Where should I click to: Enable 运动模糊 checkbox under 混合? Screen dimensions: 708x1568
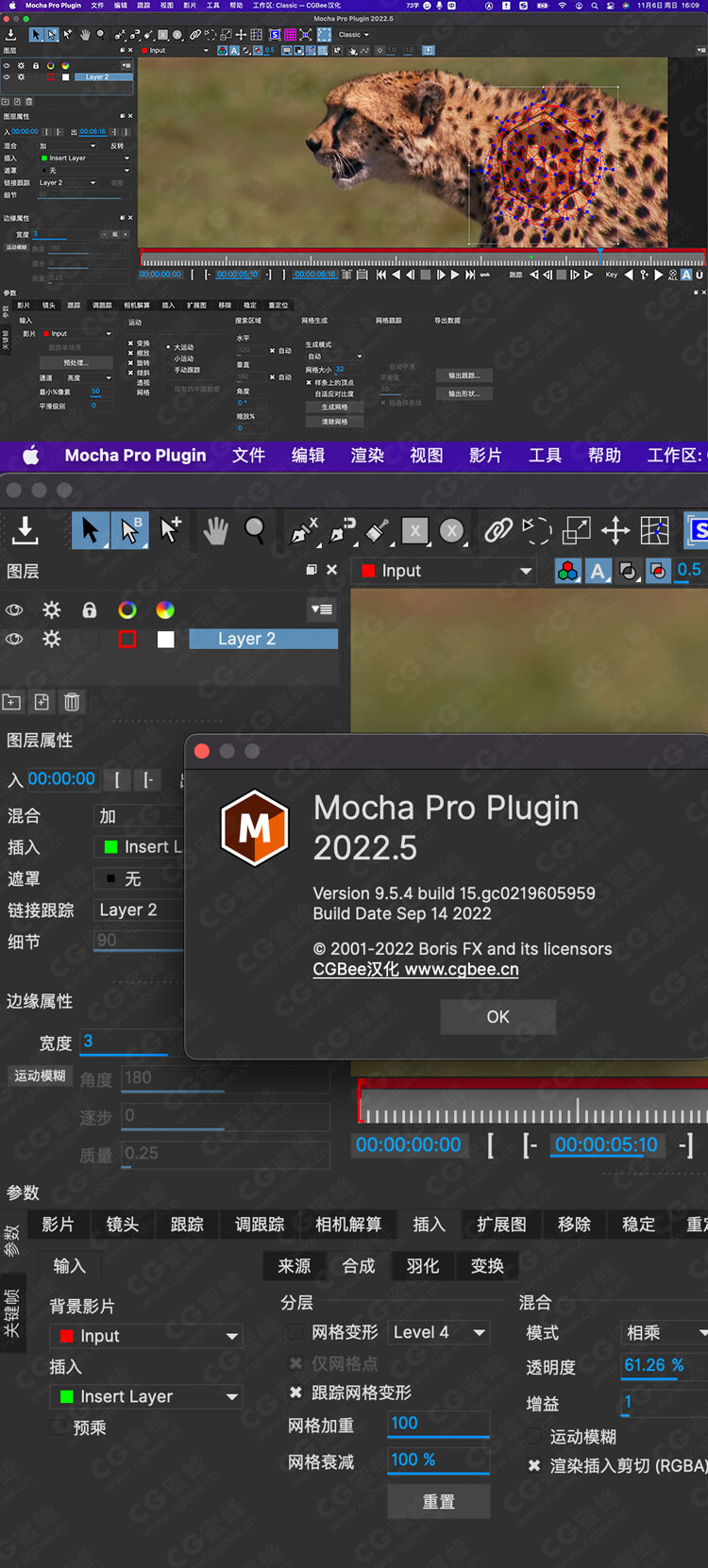pyautogui.click(x=534, y=1437)
